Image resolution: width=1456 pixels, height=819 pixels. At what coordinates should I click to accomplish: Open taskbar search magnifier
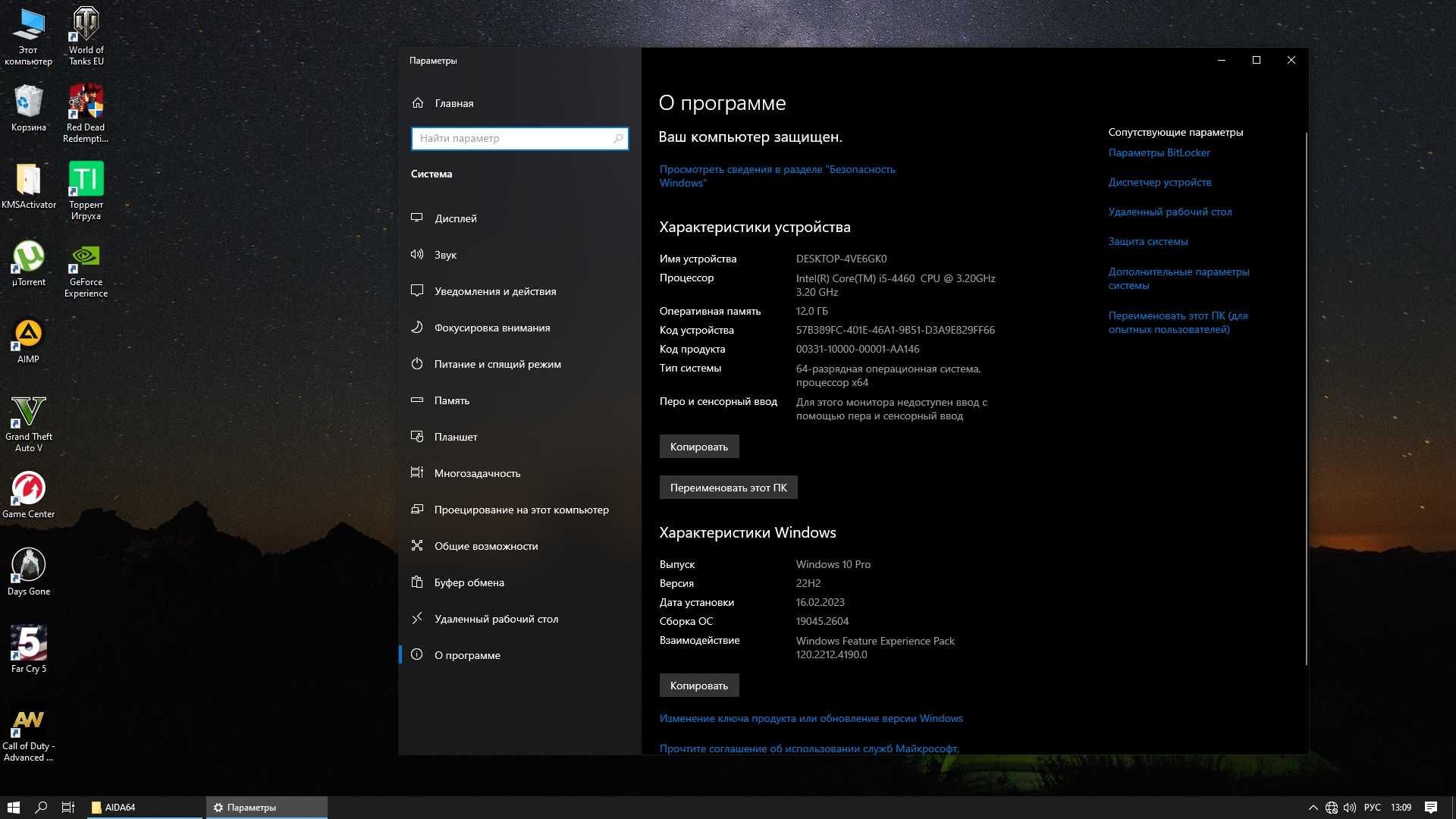[41, 808]
